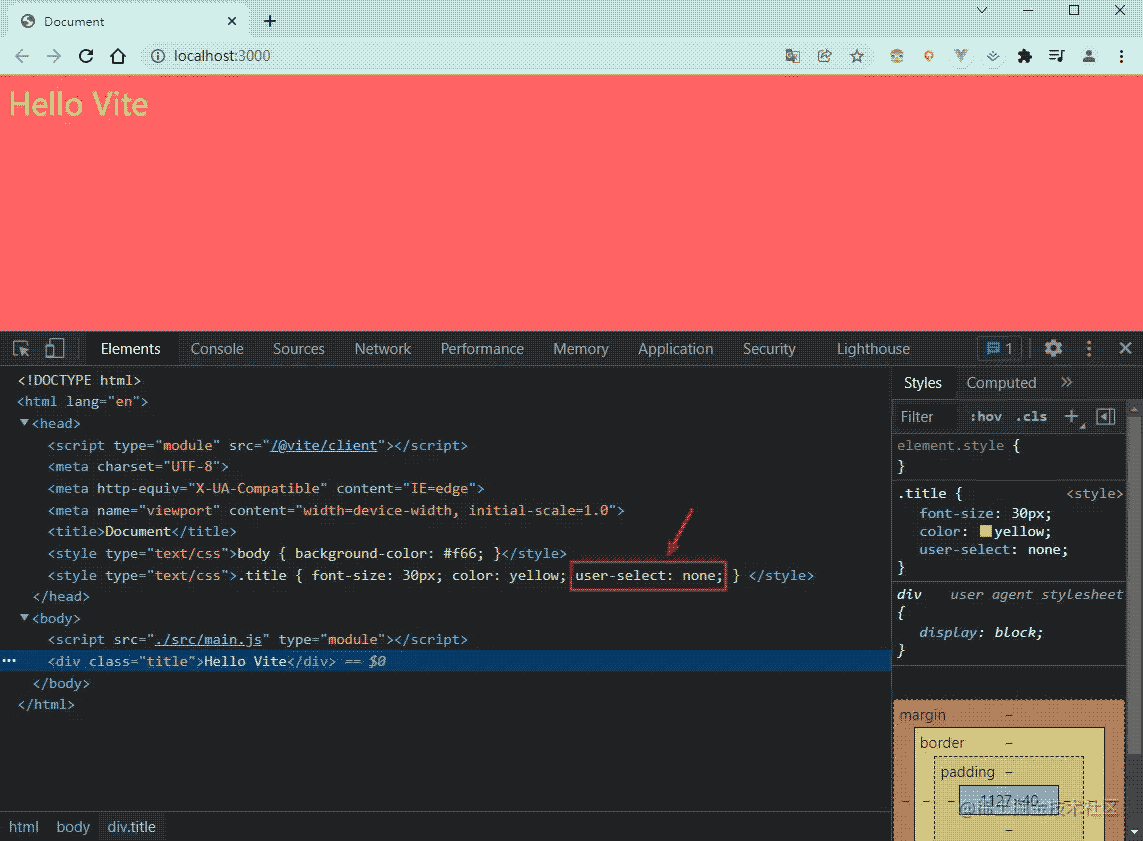
Task: Open the Sources tab
Action: pos(299,349)
